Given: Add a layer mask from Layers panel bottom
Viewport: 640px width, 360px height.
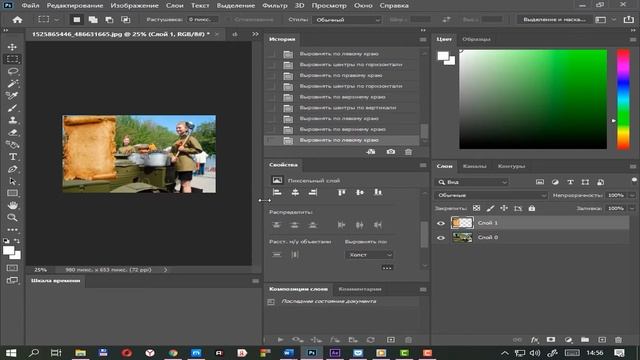Looking at the screenshot, I should pyautogui.click(x=551, y=340).
